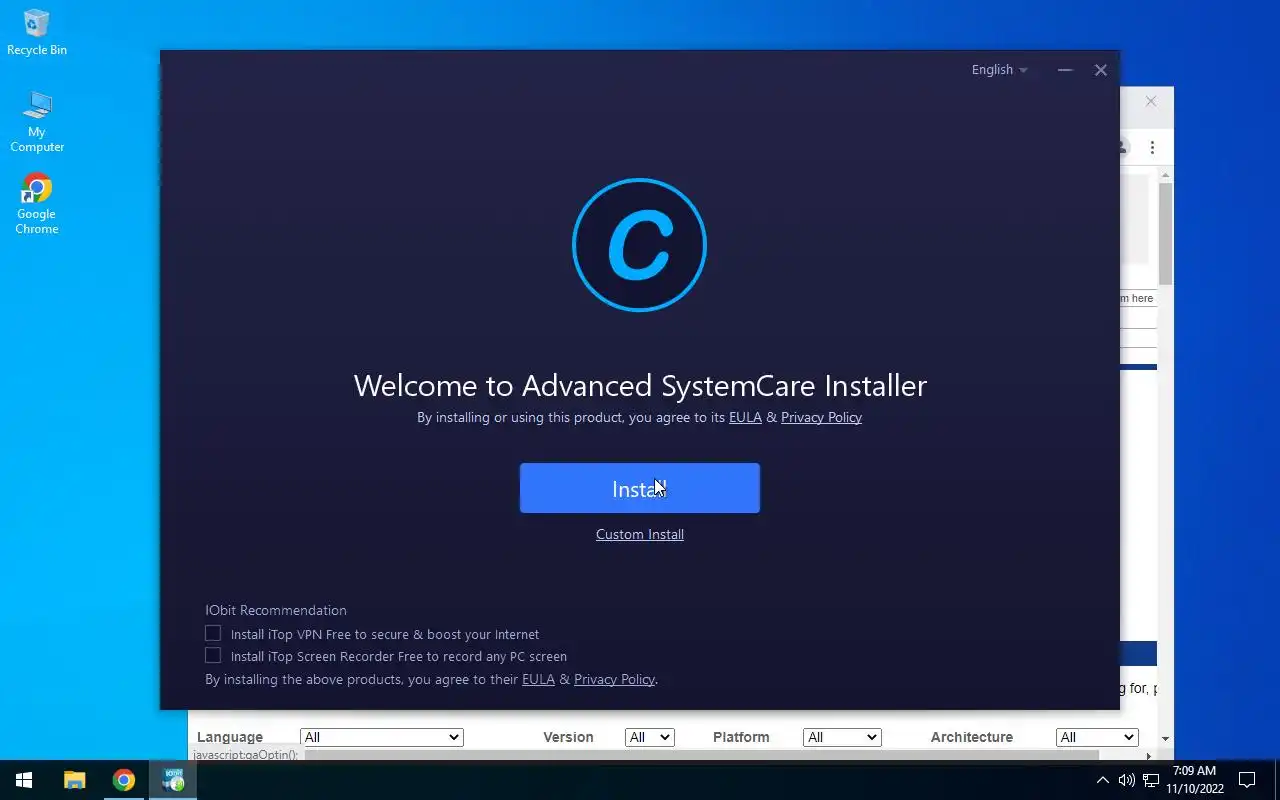Open the EULA link in the Advanced SystemCare agreement line
This screenshot has height=800, width=1280.
point(745,417)
